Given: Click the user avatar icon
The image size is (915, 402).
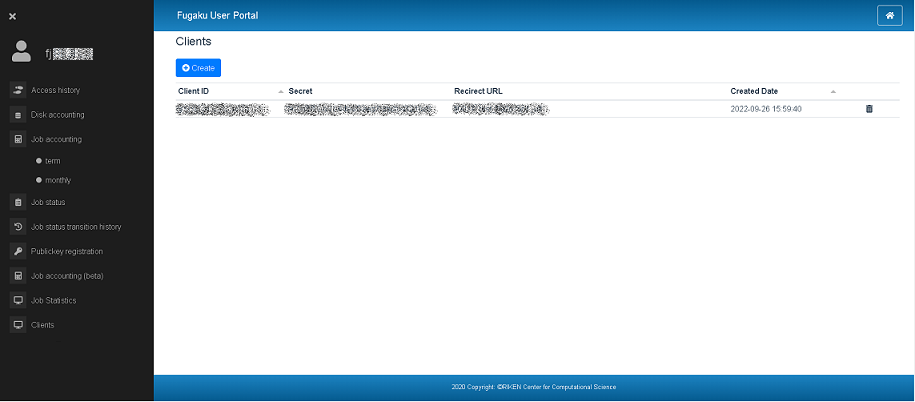Looking at the screenshot, I should click(23, 52).
